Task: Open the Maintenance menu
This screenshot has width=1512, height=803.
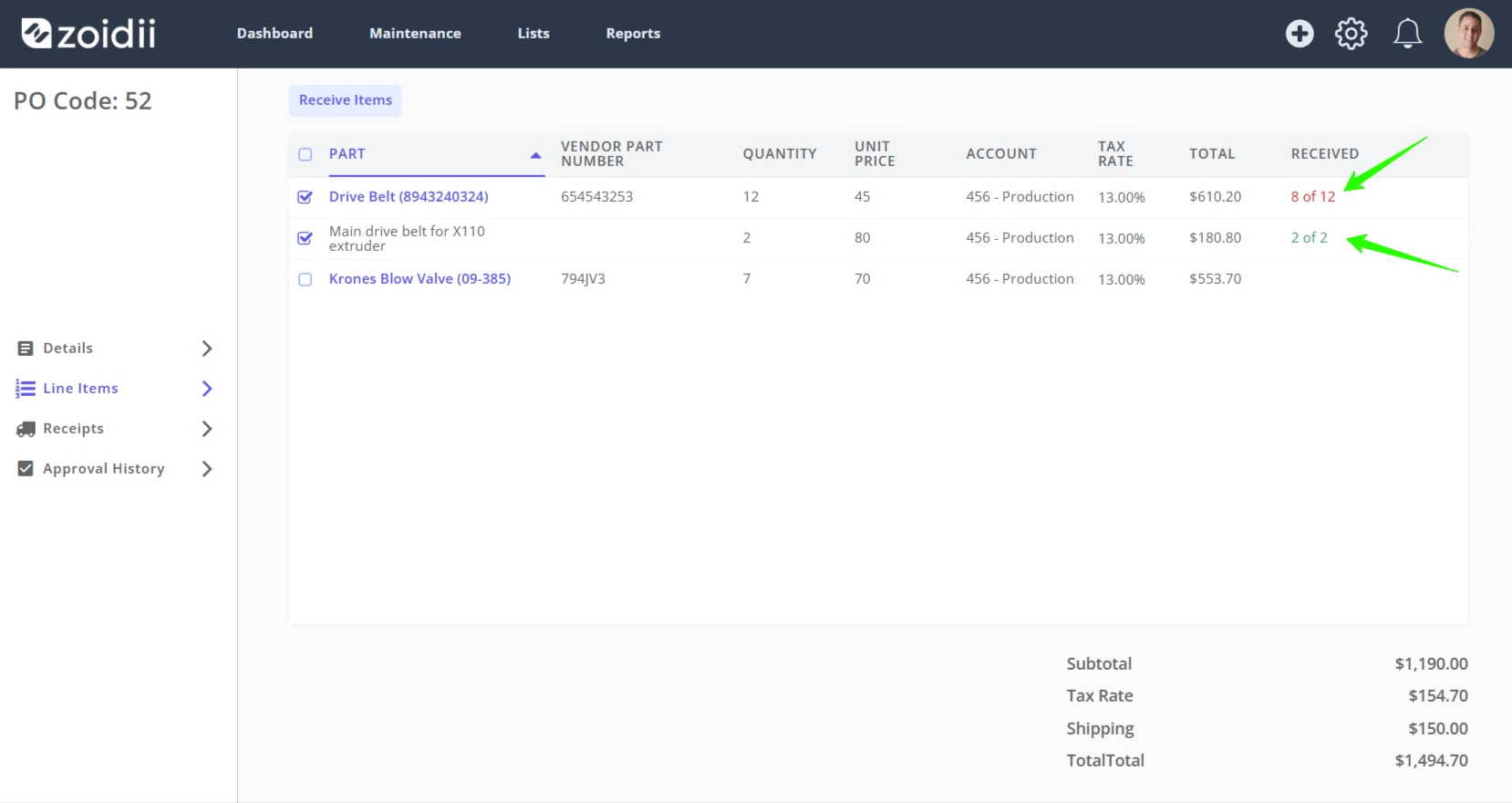Action: coord(415,34)
